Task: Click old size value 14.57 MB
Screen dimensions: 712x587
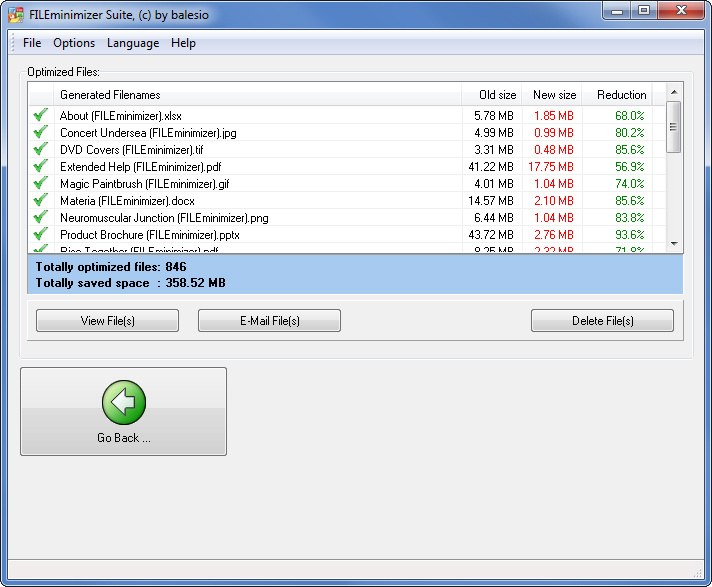Action: coord(491,201)
